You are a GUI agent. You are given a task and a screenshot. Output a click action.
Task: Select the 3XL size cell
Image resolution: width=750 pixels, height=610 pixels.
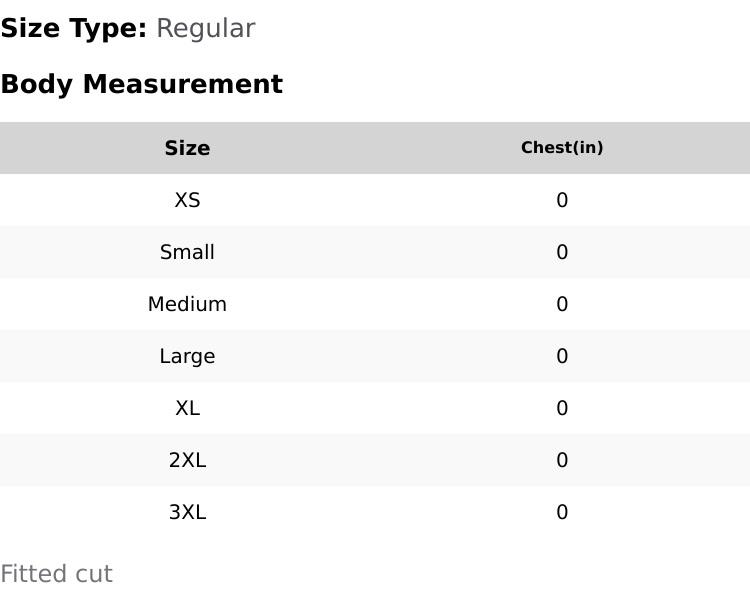(187, 512)
